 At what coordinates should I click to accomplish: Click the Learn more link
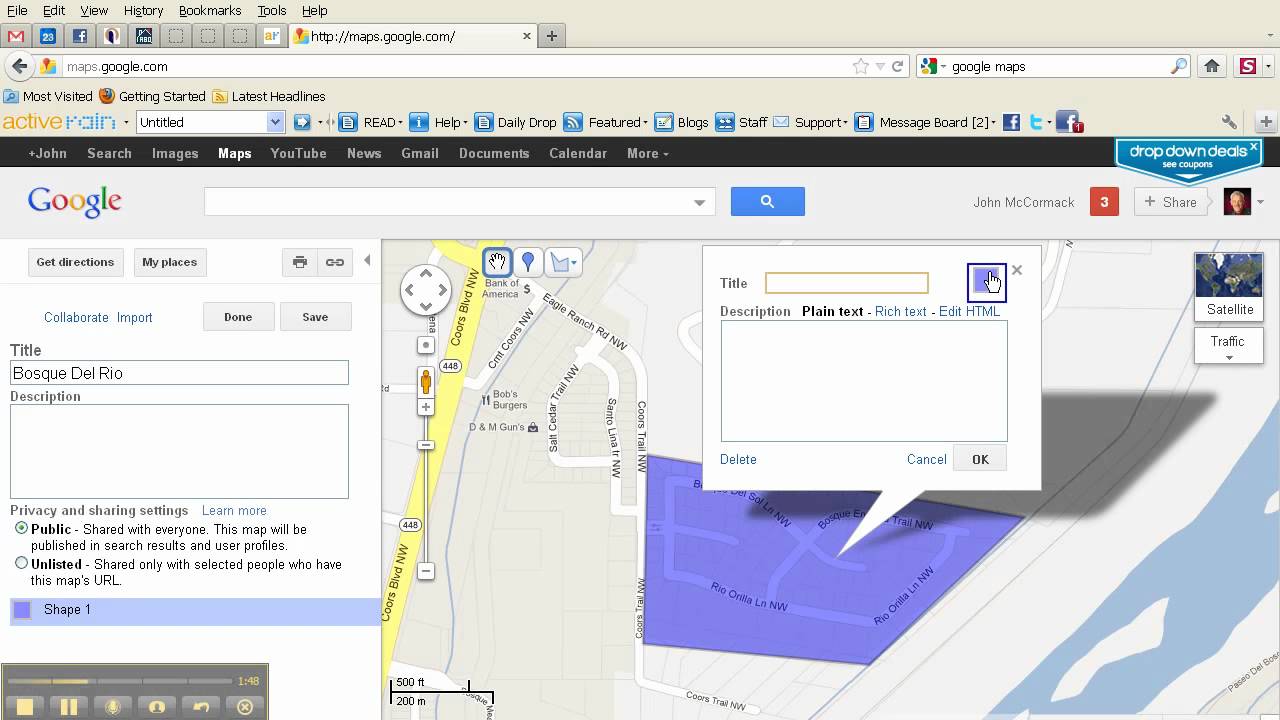point(234,510)
